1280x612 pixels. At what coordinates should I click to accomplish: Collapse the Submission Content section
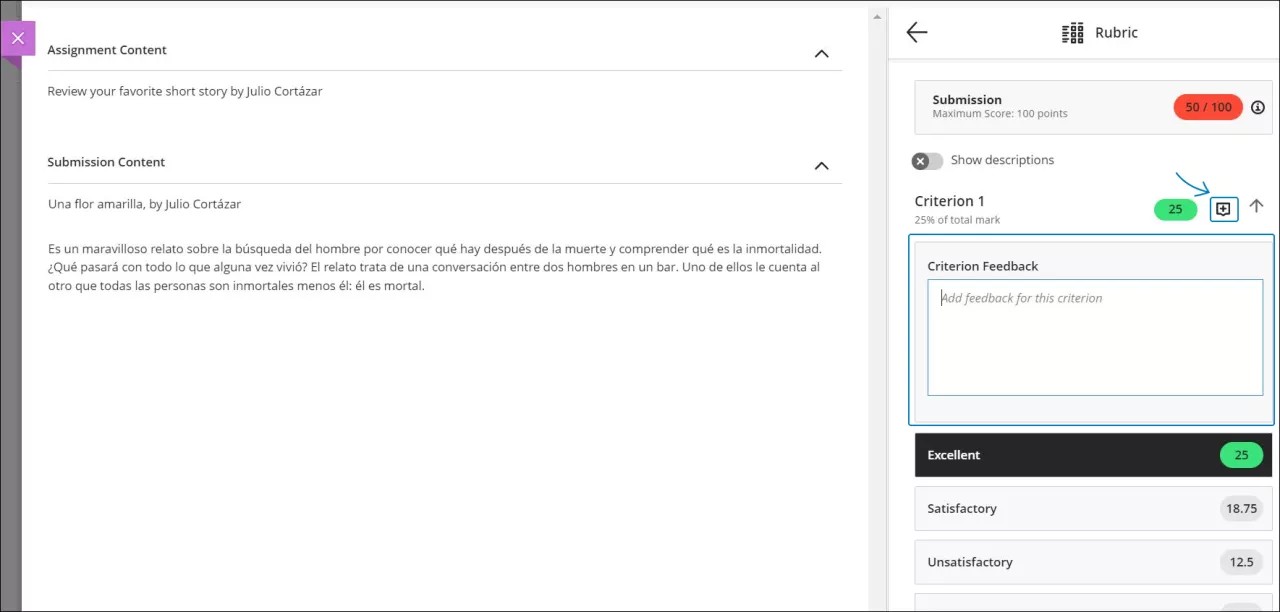[821, 166]
